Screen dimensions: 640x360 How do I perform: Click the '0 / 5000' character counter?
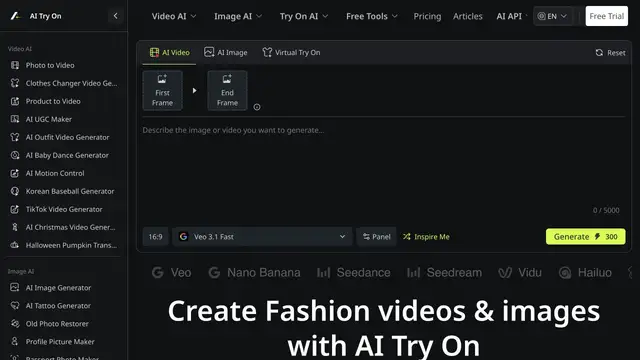606,210
